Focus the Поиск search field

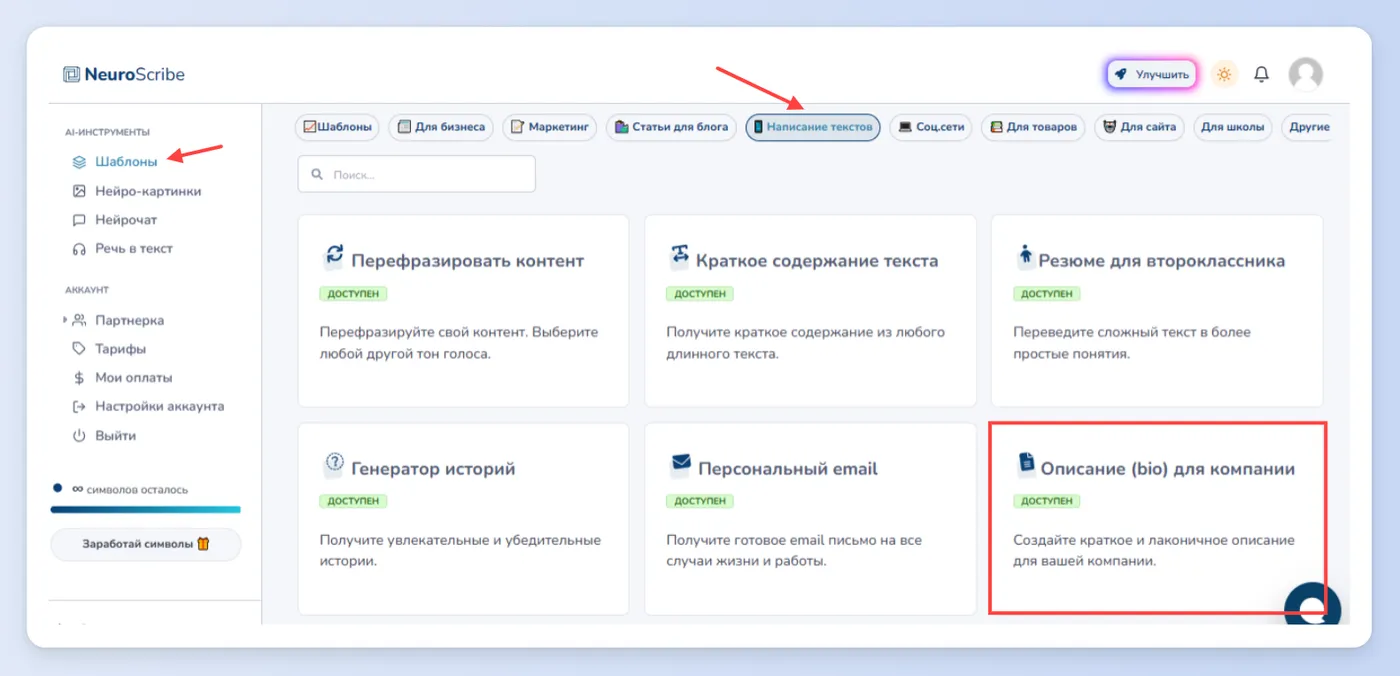coord(417,174)
